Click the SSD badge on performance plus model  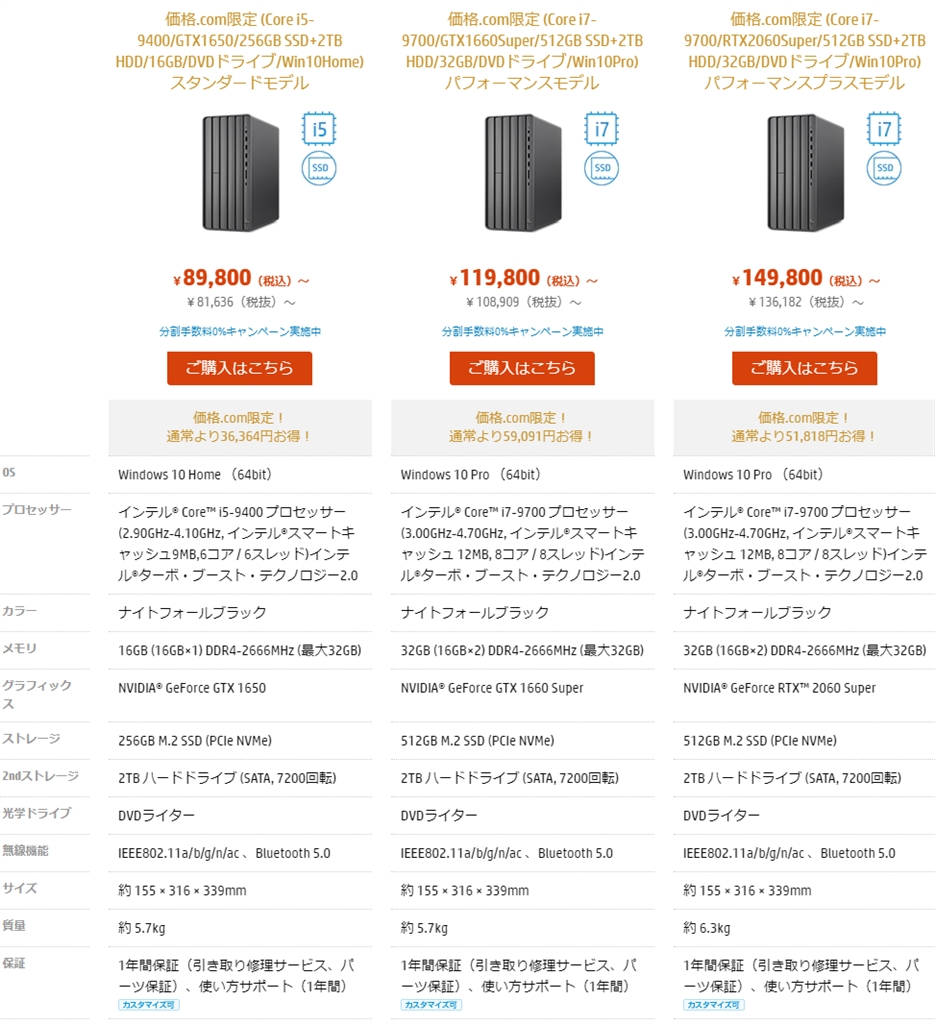point(884,168)
